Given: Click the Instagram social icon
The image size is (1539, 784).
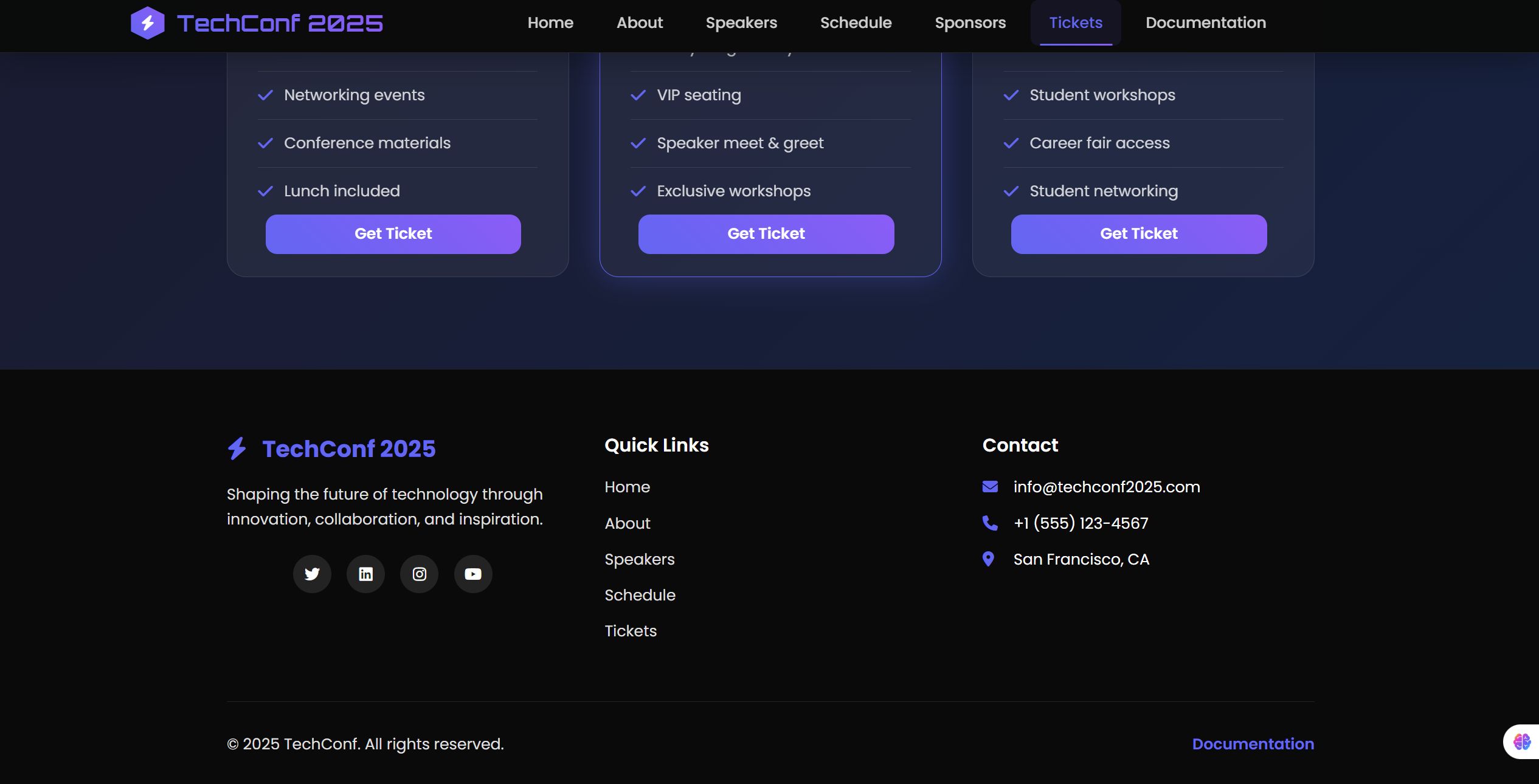Looking at the screenshot, I should [x=419, y=574].
